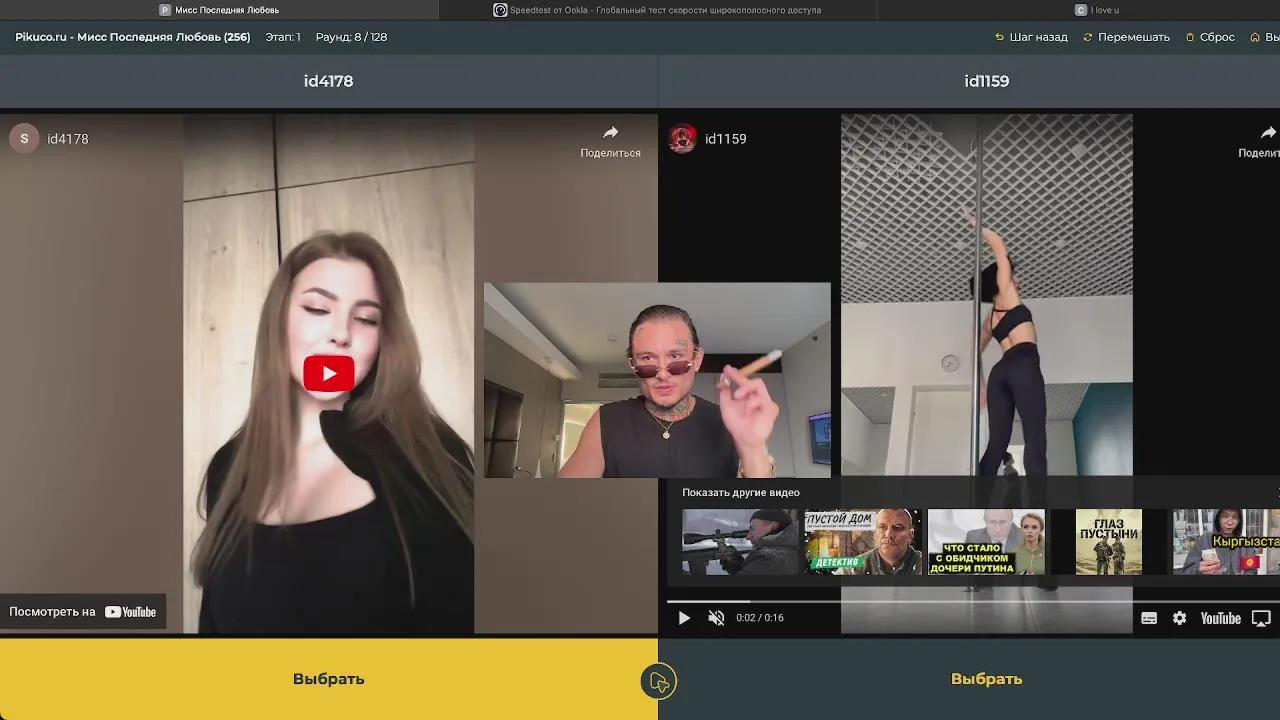Choose the left contestant with yellow Выбрать
The width and height of the screenshot is (1280, 720).
(328, 679)
